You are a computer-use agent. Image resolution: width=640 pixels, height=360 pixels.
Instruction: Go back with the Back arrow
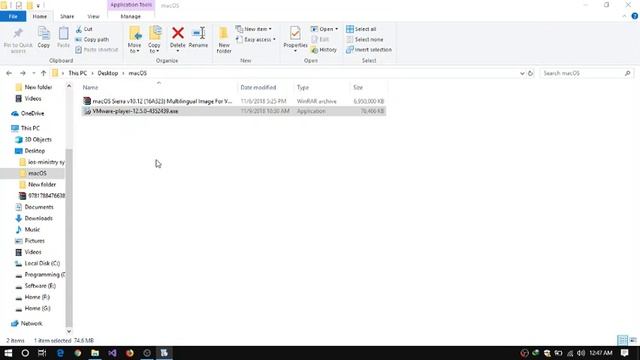click(x=9, y=73)
